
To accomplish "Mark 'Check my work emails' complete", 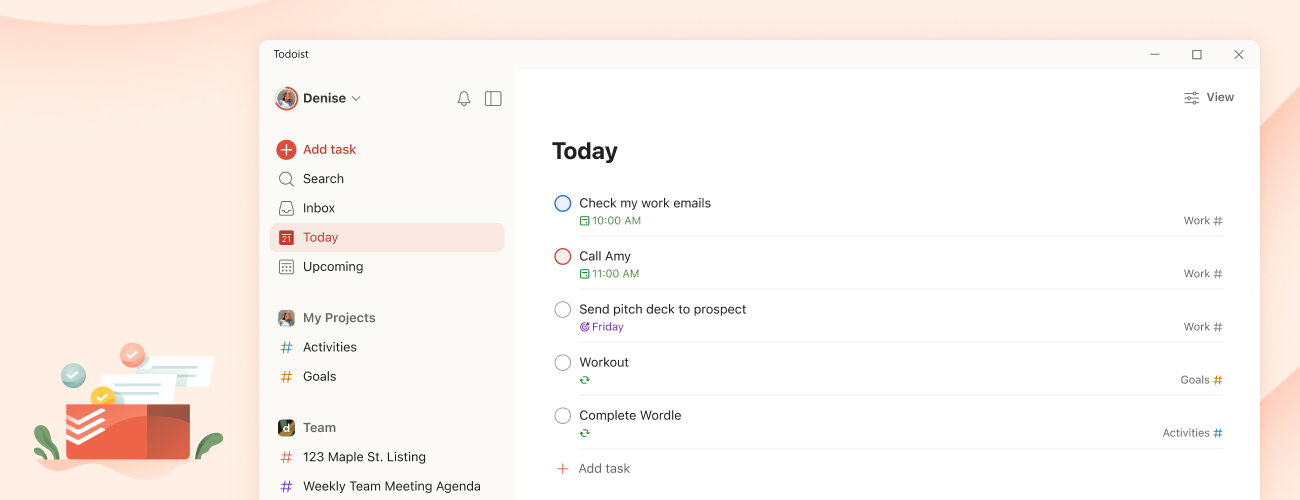I will coord(563,204).
